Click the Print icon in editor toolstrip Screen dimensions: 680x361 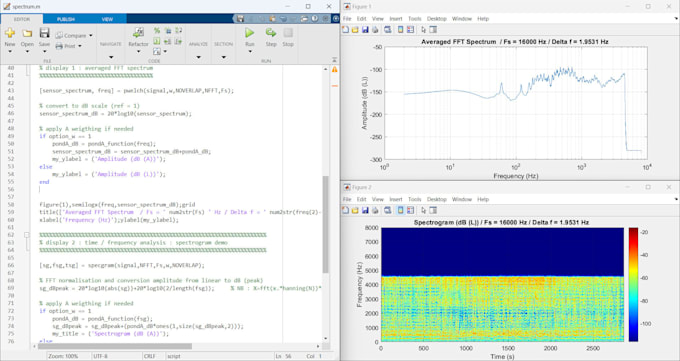click(x=59, y=46)
